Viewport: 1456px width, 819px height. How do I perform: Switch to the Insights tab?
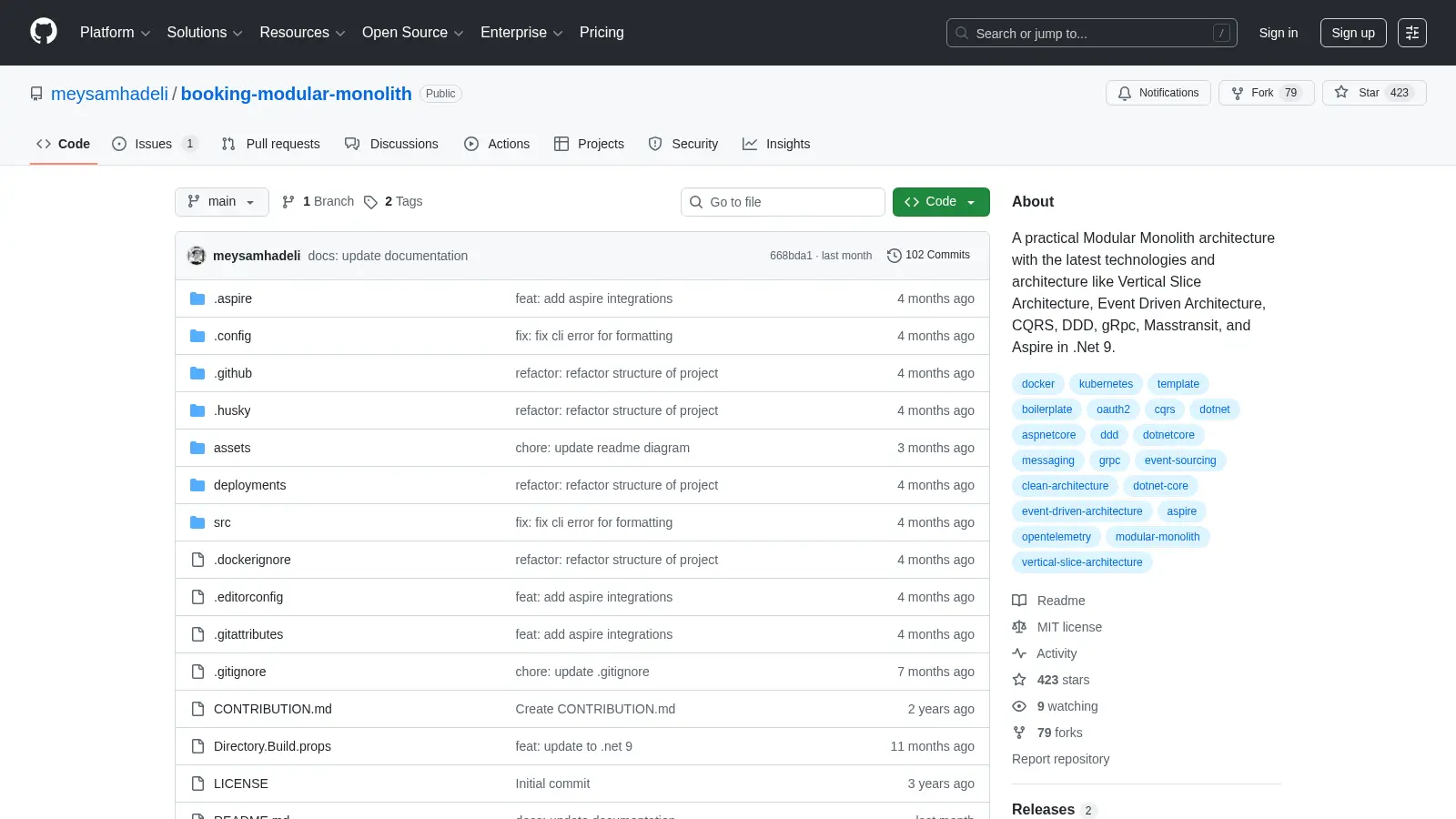[x=776, y=144]
